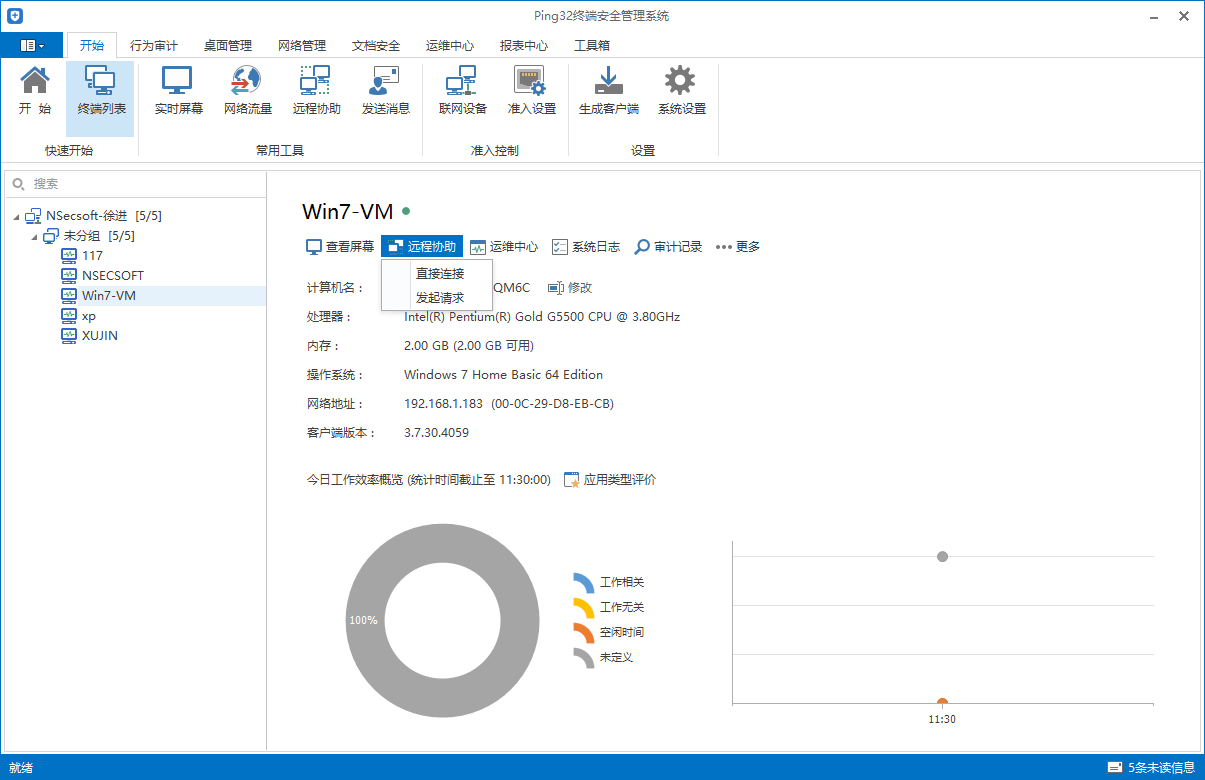Click client version 3.7.30.4059 text
Viewport: 1205px width, 780px height.
pyautogui.click(x=436, y=433)
